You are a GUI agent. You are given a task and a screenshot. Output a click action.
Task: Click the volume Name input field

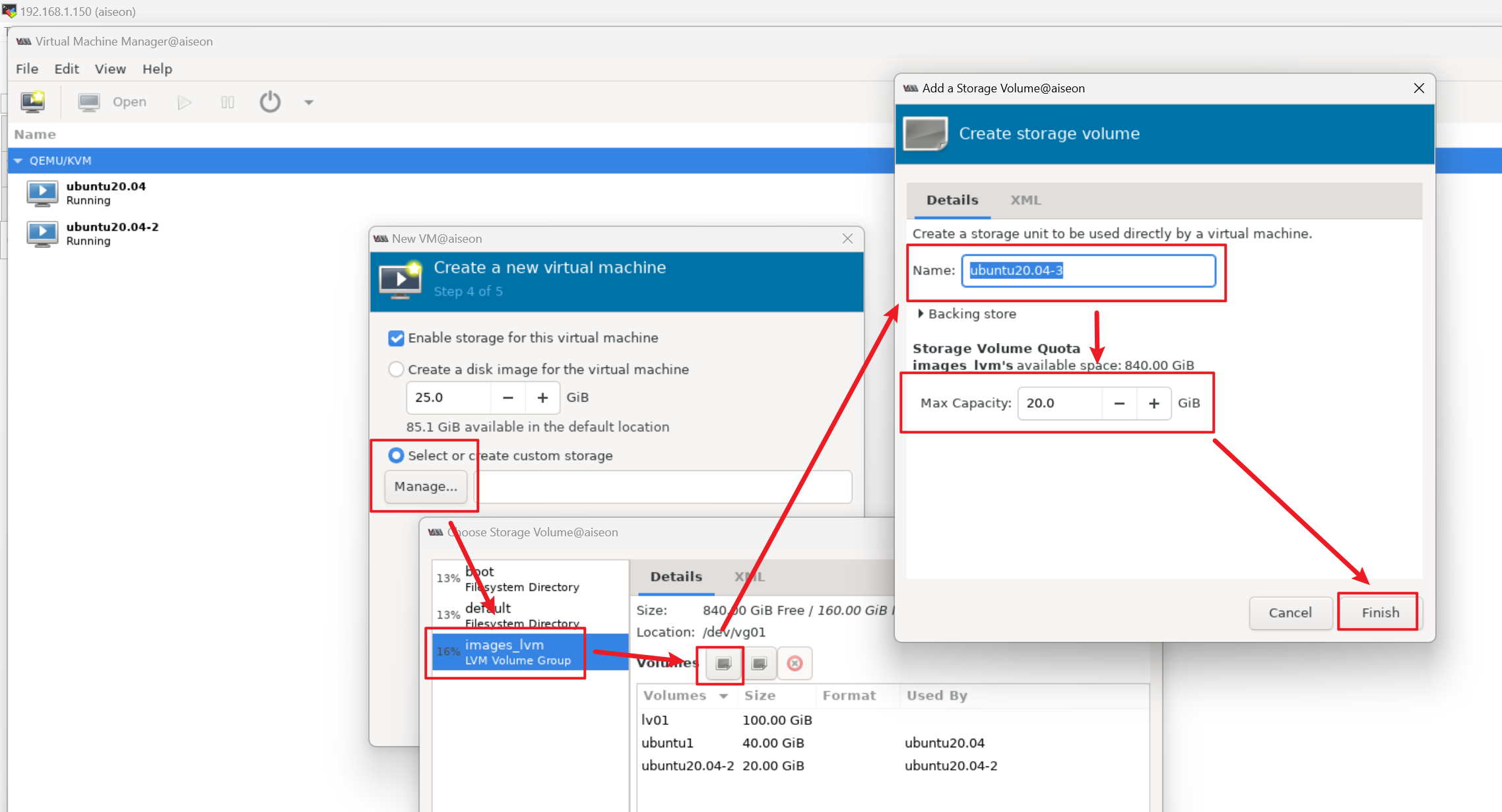[1088, 270]
